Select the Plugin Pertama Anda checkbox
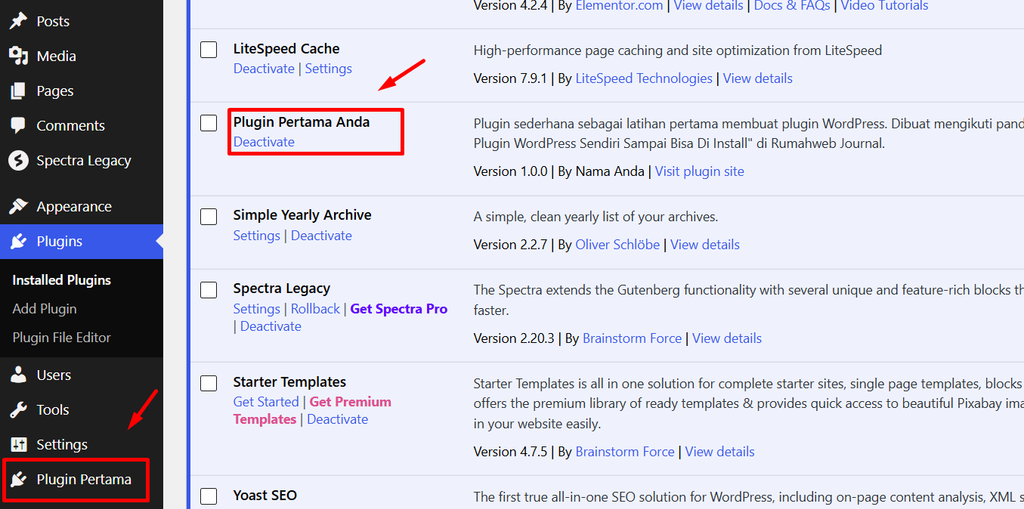The image size is (1024, 509). 208,123
